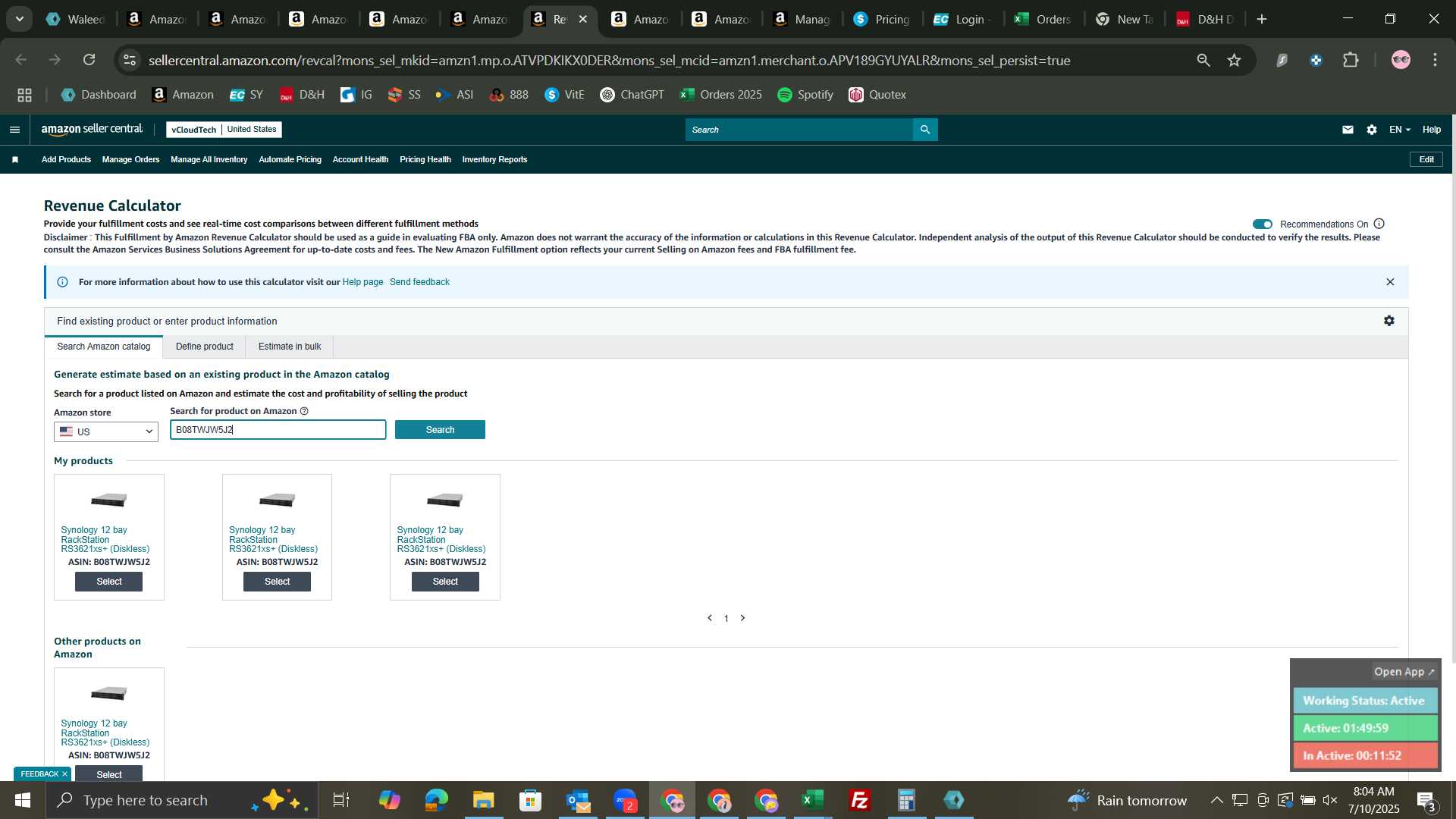Screen dimensions: 1456x819
Task: Click the Recommendations info icon
Action: pyautogui.click(x=1379, y=224)
